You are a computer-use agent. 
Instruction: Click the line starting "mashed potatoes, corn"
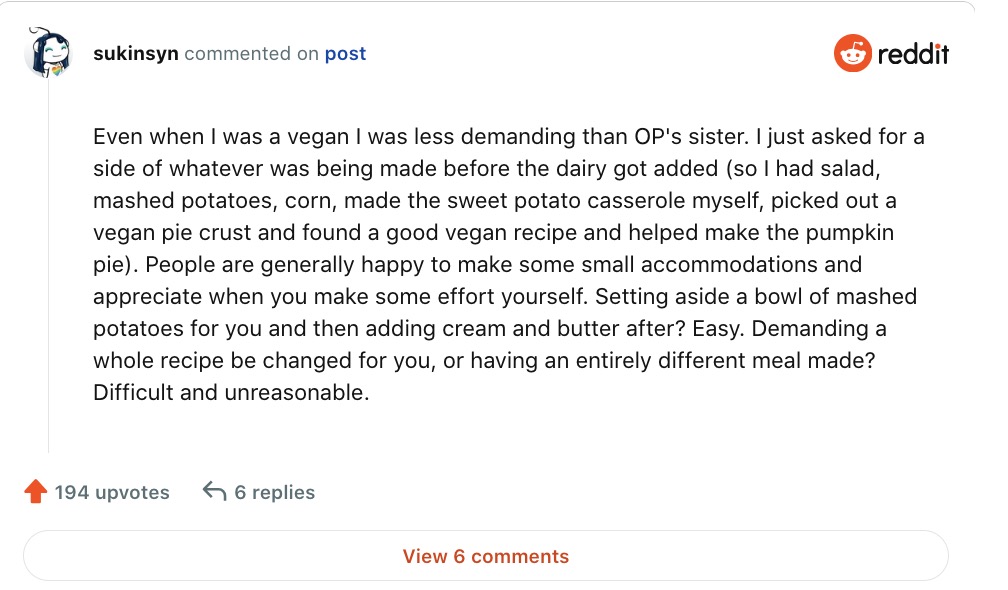click(x=494, y=201)
